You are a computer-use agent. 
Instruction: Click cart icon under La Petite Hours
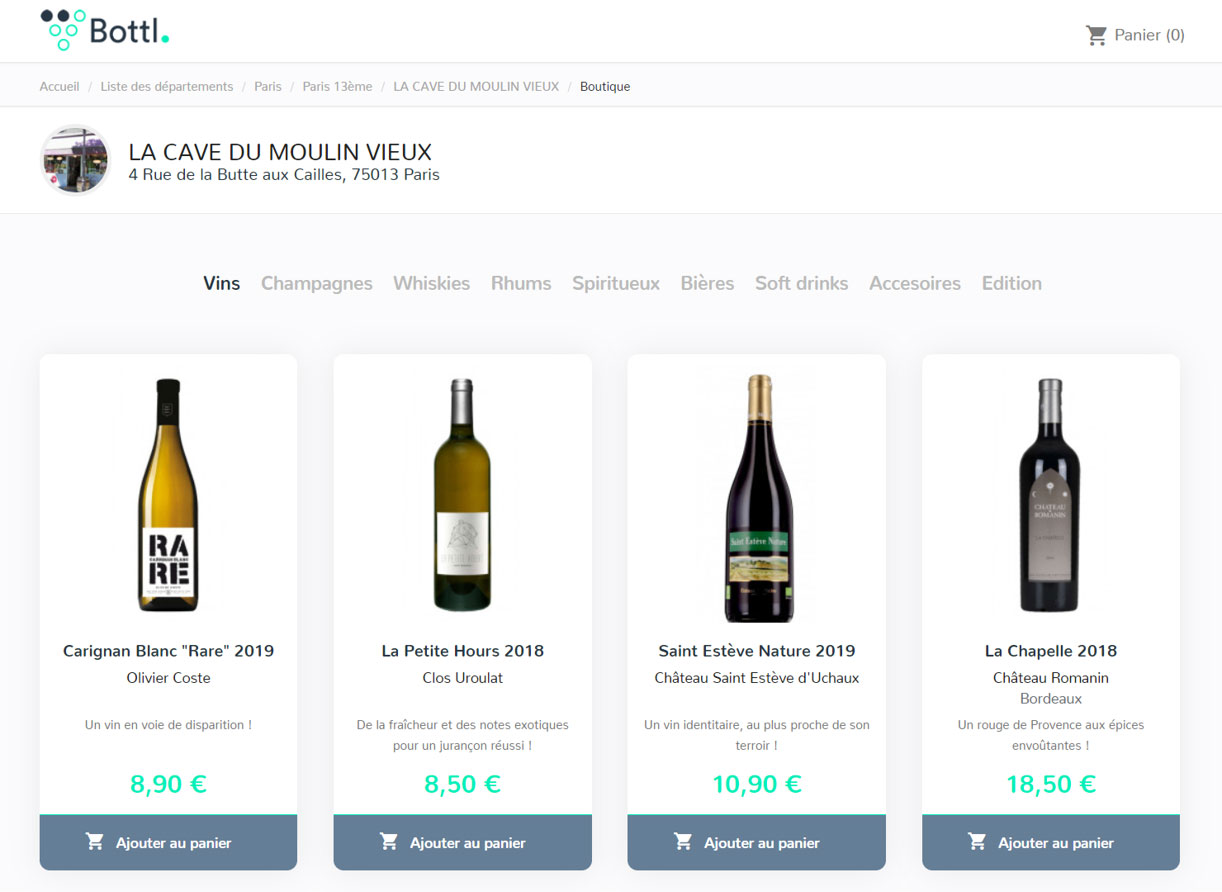click(x=389, y=842)
